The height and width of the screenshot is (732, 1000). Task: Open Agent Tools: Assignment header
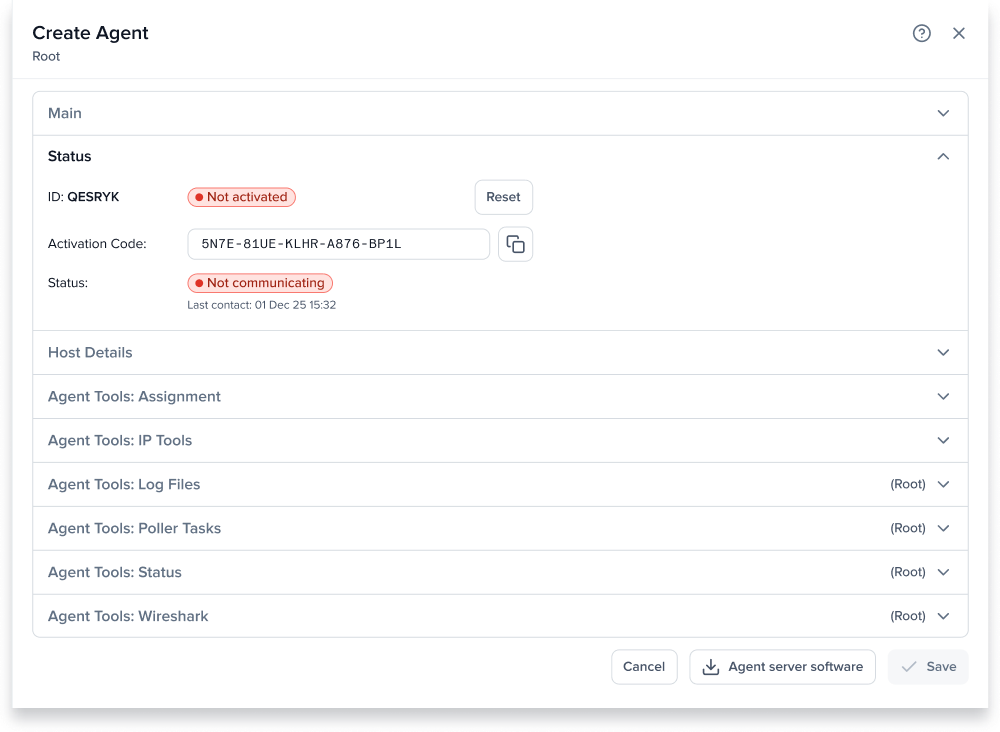coord(500,397)
